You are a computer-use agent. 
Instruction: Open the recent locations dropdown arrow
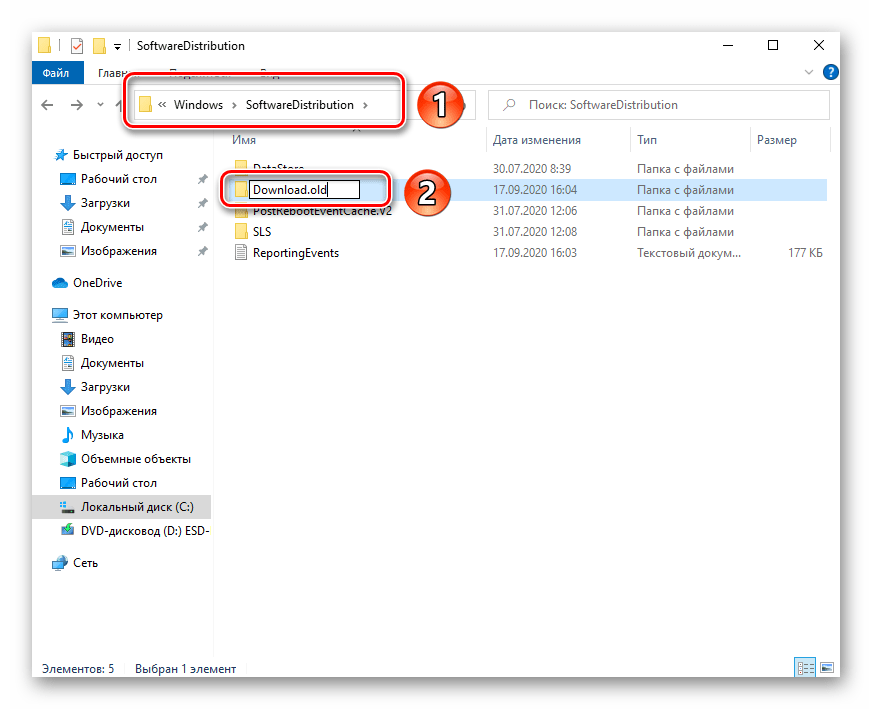(x=101, y=105)
